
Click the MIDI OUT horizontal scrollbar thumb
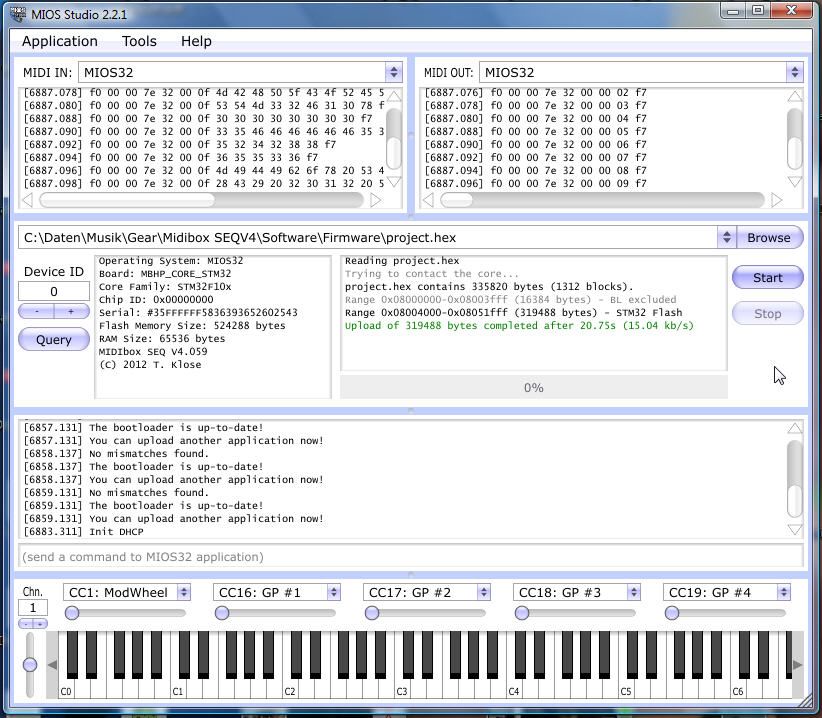pos(456,200)
